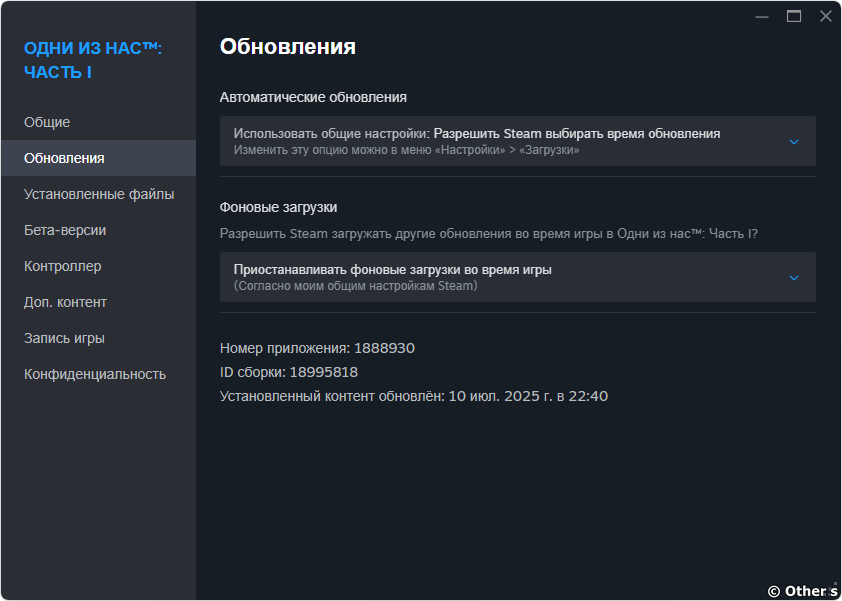This screenshot has width=842, height=601.
Task: Minimize the properties window
Action: pyautogui.click(x=761, y=17)
